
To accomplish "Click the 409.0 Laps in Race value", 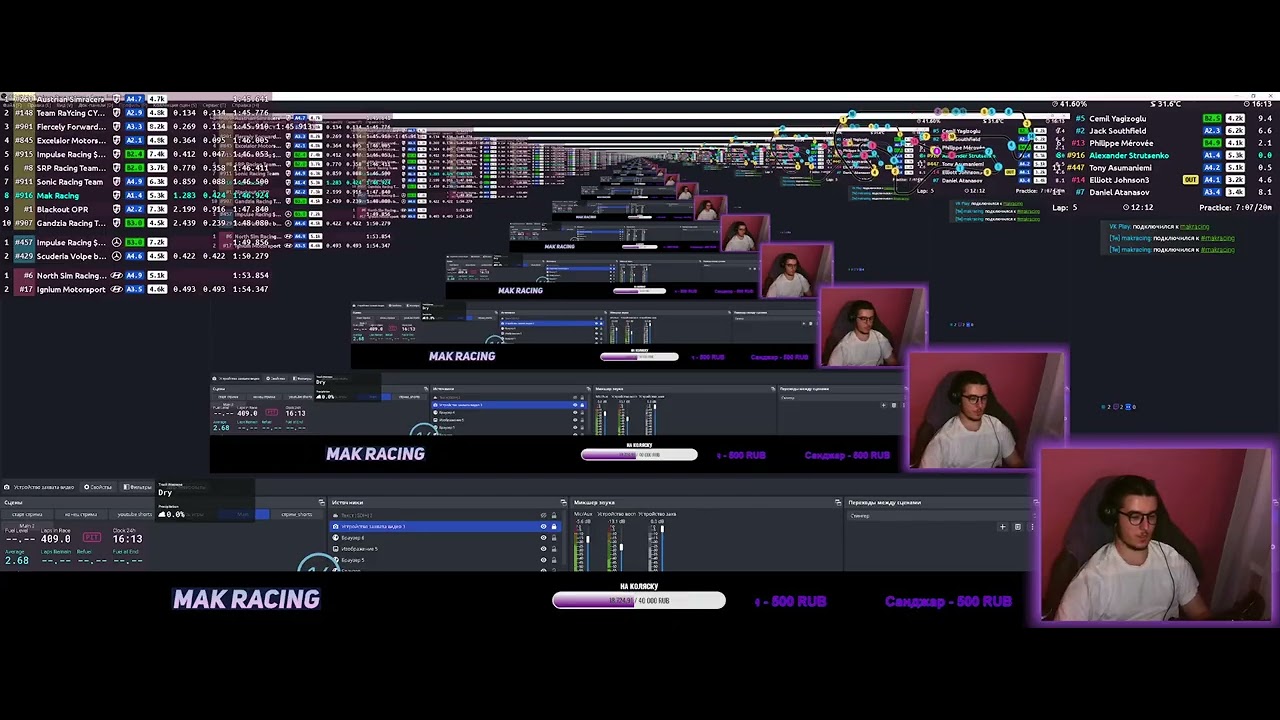I will (x=56, y=539).
